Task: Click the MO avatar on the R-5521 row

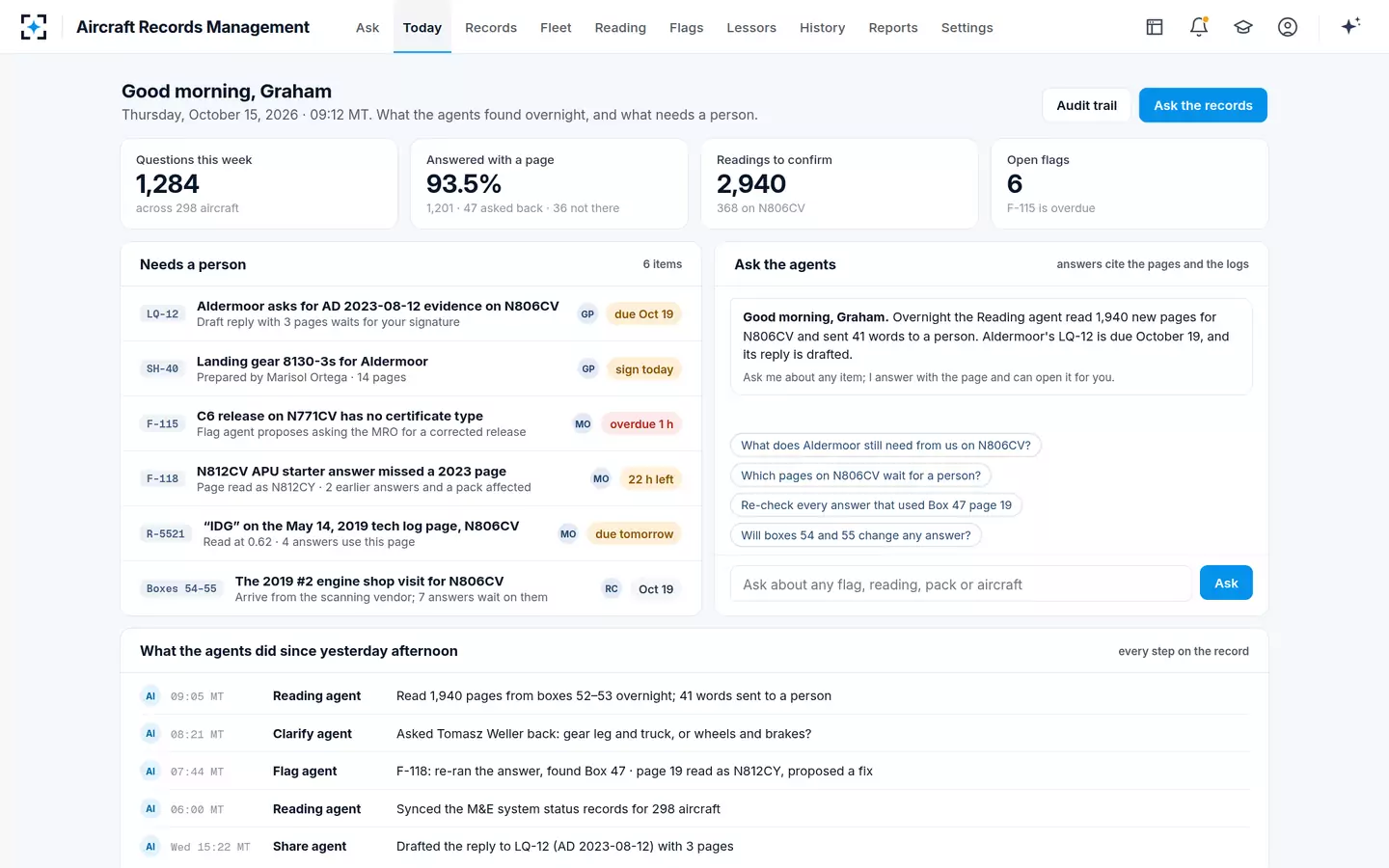Action: point(568,534)
